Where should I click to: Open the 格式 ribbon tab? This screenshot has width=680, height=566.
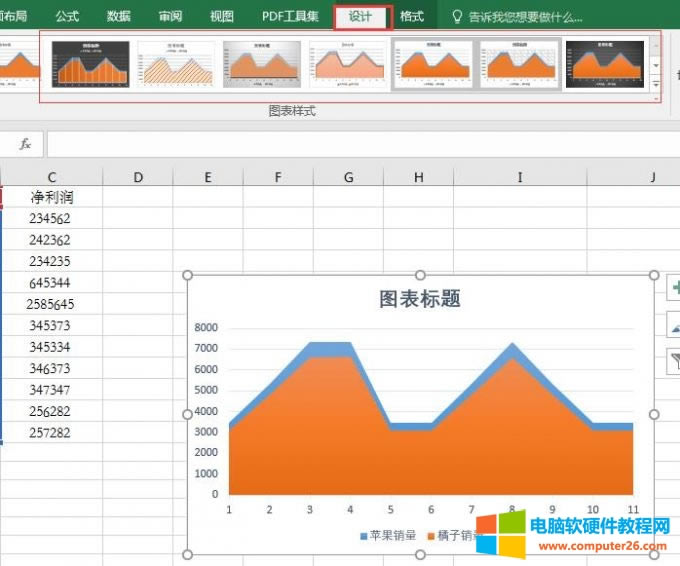coord(412,17)
